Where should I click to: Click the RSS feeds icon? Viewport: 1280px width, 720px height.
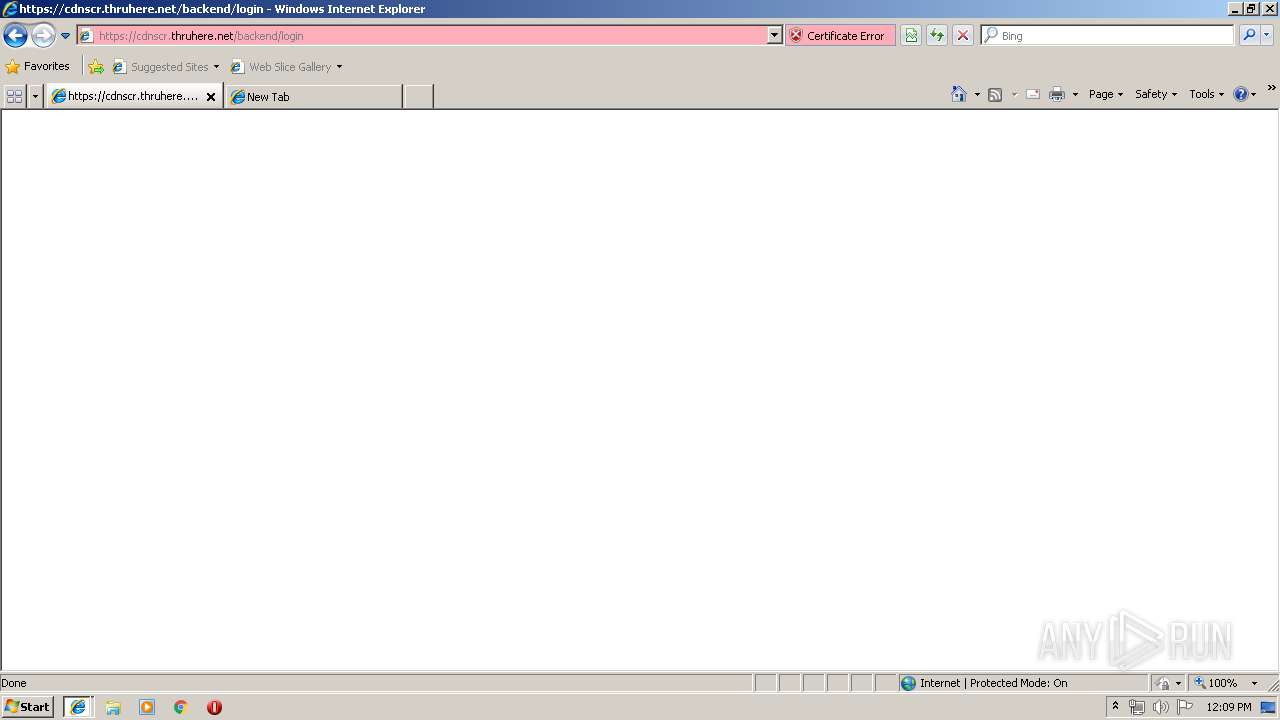click(x=995, y=94)
